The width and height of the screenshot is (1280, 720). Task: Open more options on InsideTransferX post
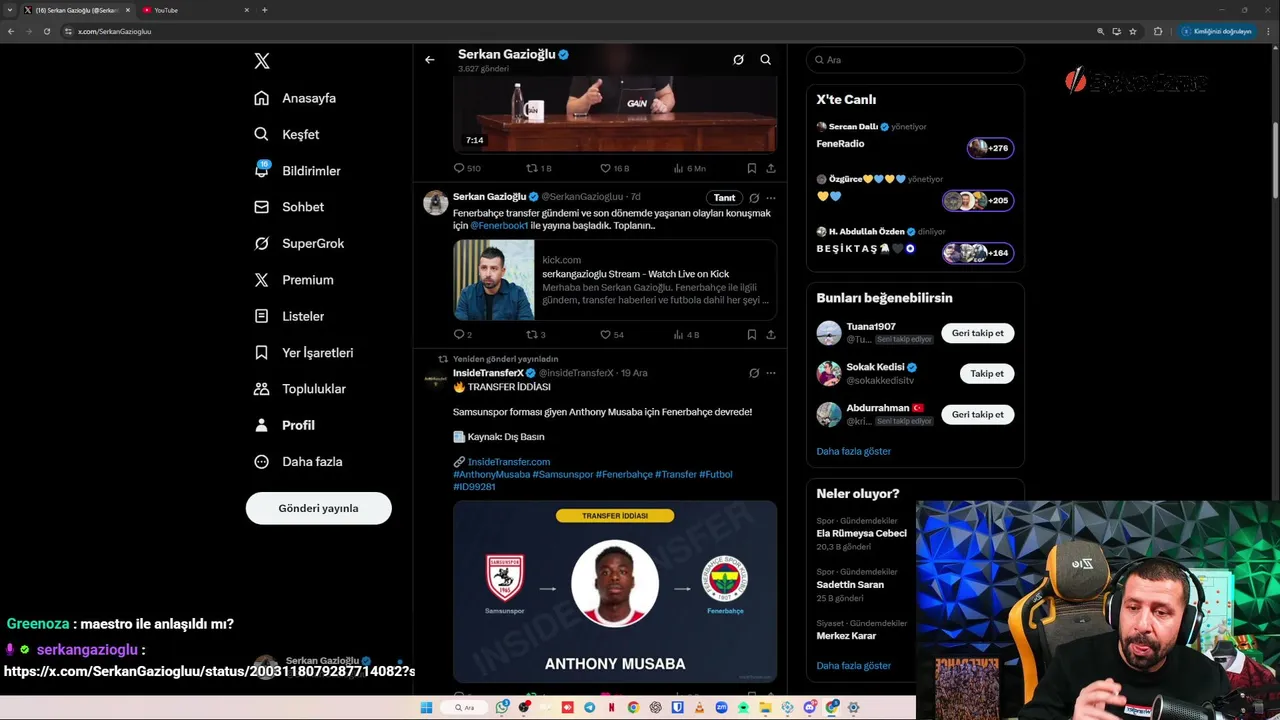pyautogui.click(x=771, y=373)
